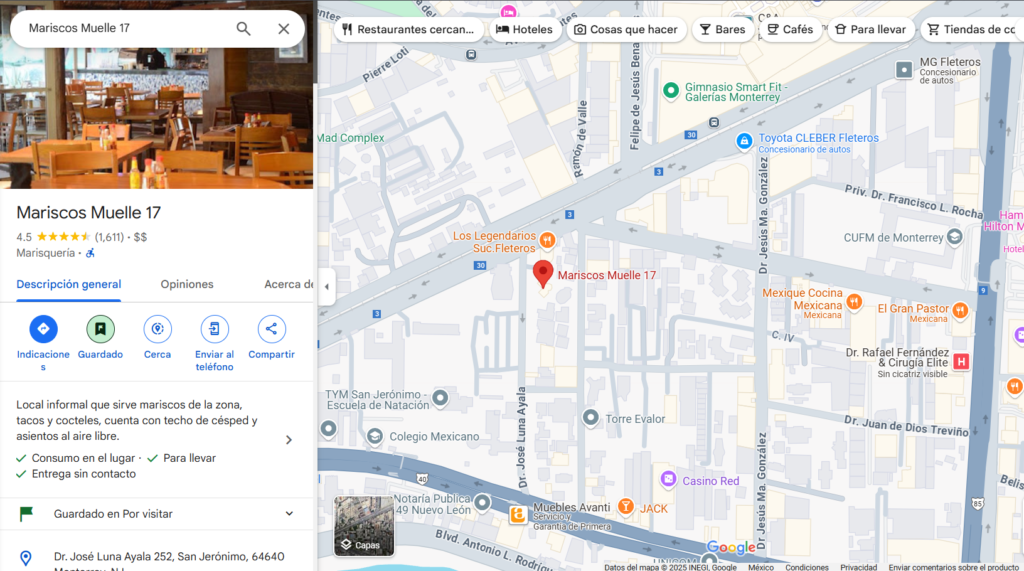Expand the Guardado en Por visitar dropdown
Screen dimensions: 1024x571
(x=289, y=514)
